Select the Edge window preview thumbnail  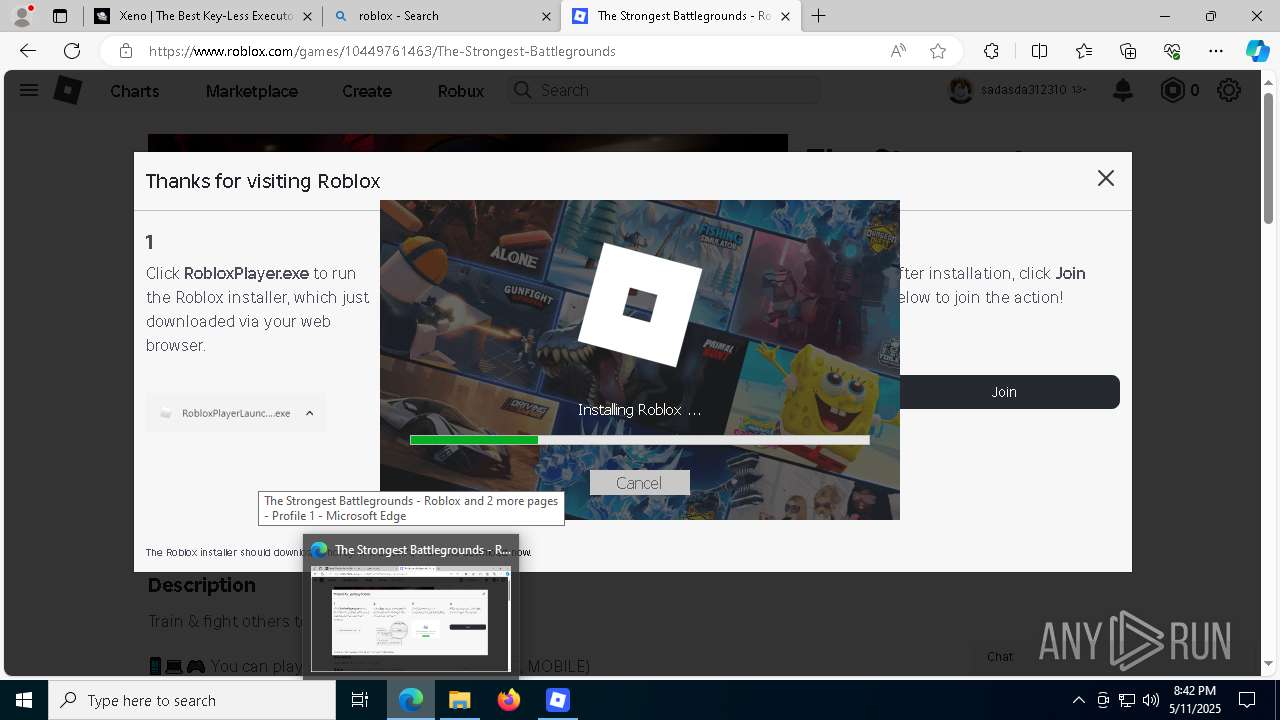coord(411,618)
